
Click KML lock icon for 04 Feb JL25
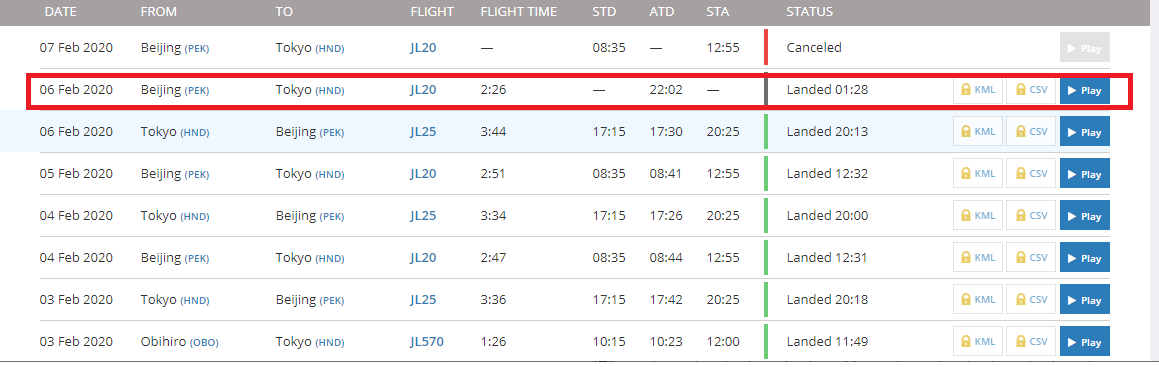click(x=965, y=216)
